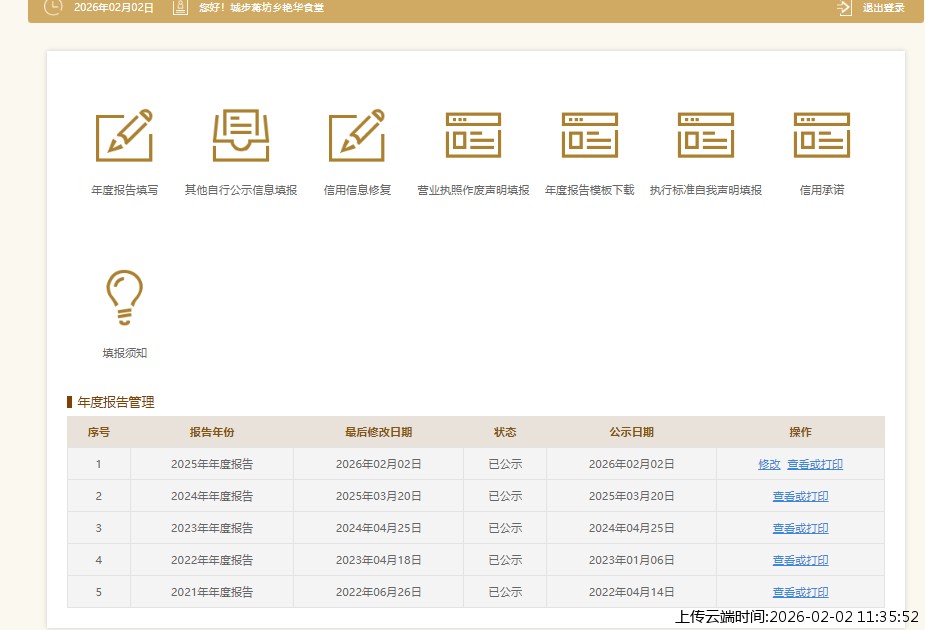The image size is (925, 630).
Task: View or print the 2021年年度报告
Action: 800,592
